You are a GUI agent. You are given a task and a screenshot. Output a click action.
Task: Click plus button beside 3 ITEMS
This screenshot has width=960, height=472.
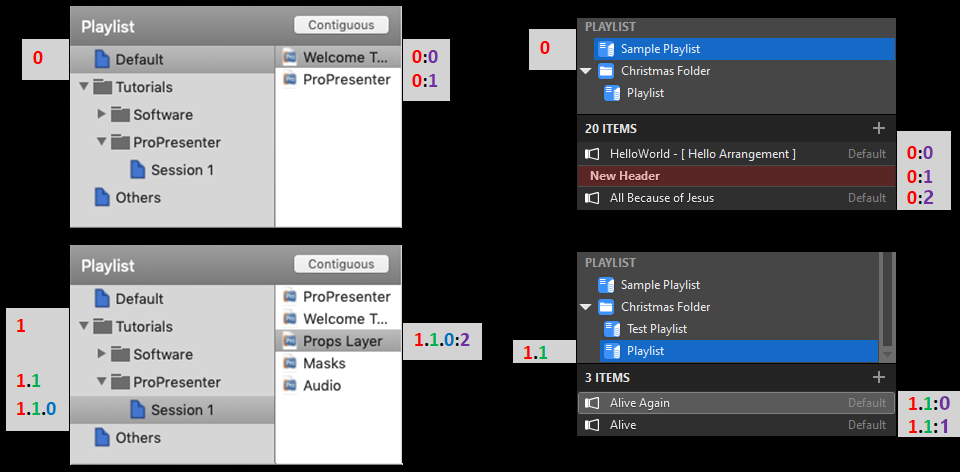879,377
